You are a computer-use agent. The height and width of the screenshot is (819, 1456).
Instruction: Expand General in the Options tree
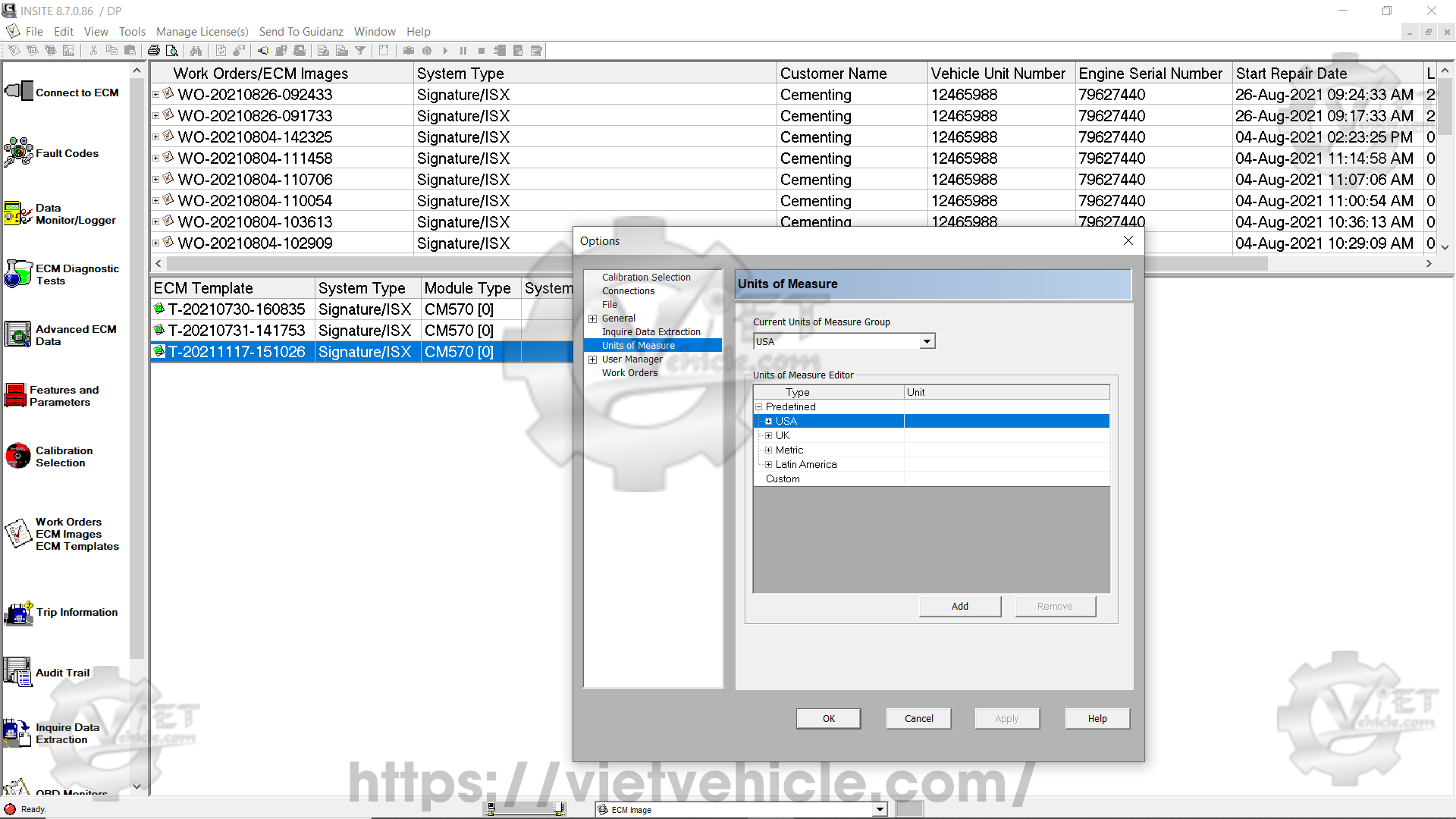(593, 318)
